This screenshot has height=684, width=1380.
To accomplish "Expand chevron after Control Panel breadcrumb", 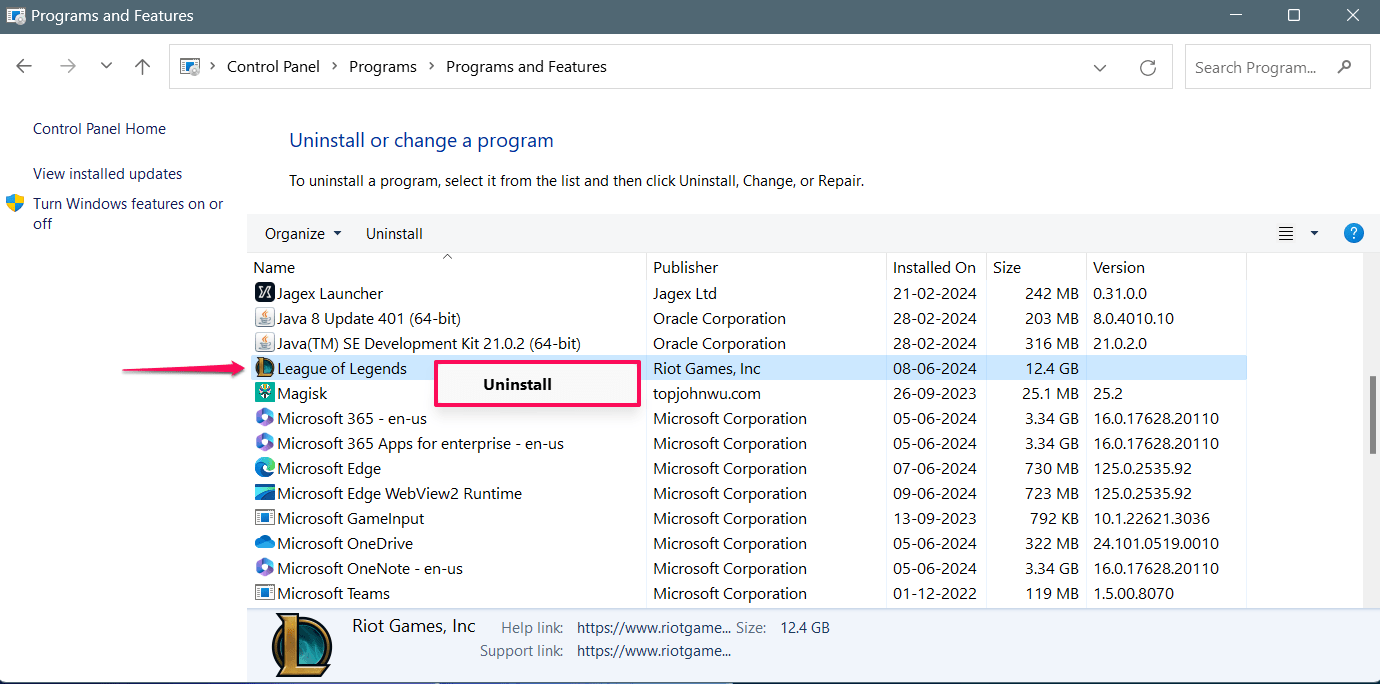I will pyautogui.click(x=335, y=67).
